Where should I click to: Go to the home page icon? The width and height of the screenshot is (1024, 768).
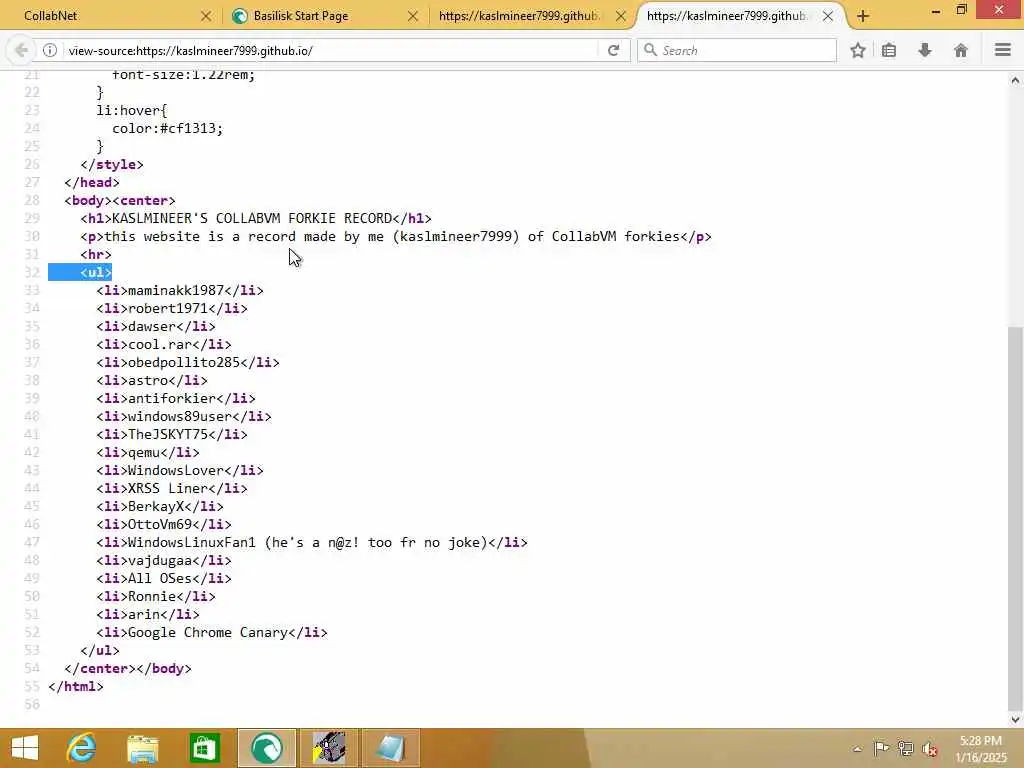[961, 50]
